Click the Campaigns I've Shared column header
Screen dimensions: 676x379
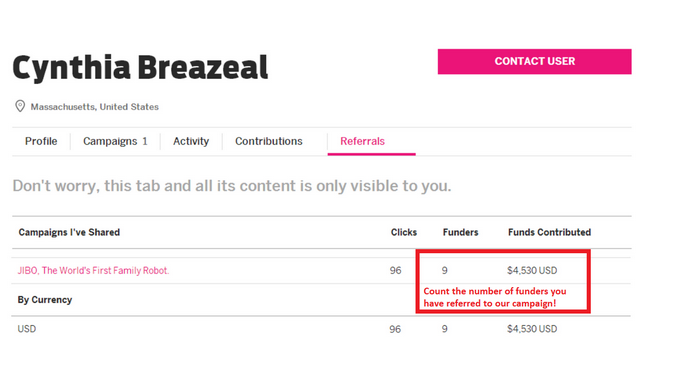tap(69, 232)
